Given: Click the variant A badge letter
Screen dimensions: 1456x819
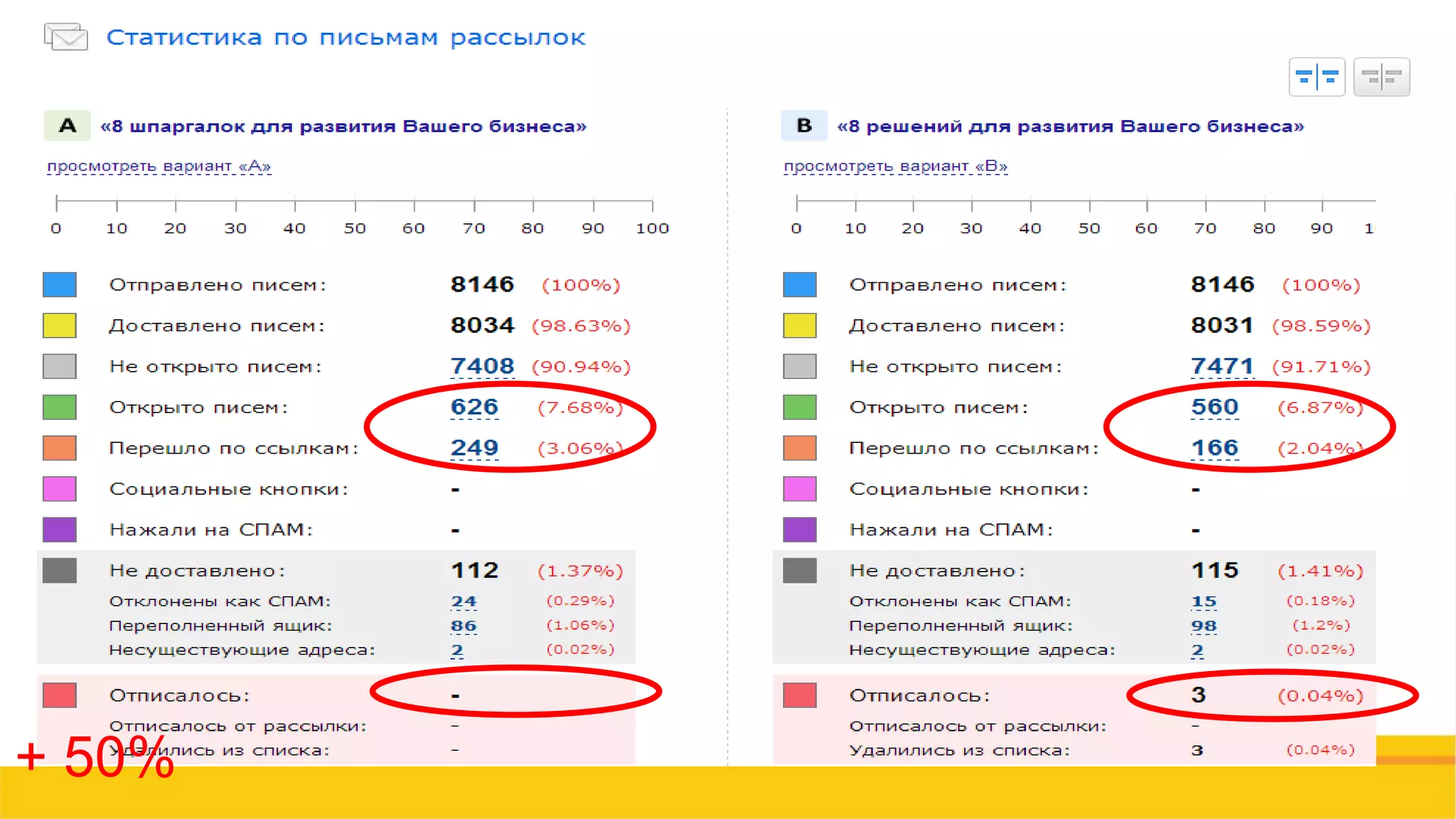Looking at the screenshot, I should [x=68, y=126].
